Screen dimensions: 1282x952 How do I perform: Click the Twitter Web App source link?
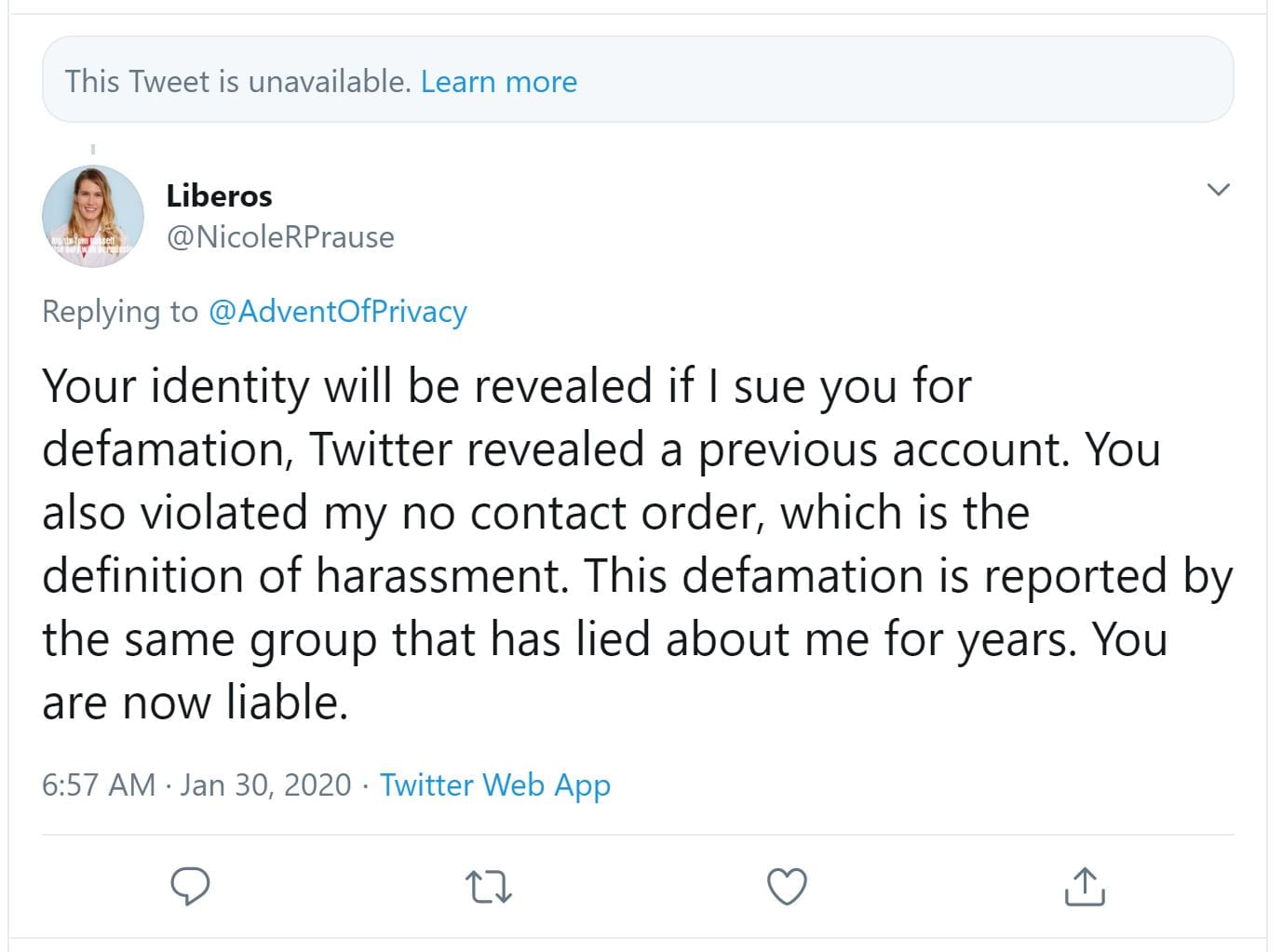pos(494,784)
